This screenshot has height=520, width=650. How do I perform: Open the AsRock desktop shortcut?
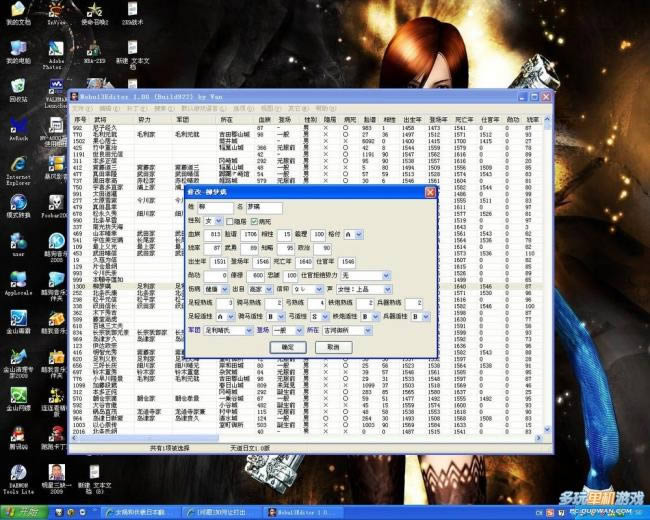(x=18, y=129)
